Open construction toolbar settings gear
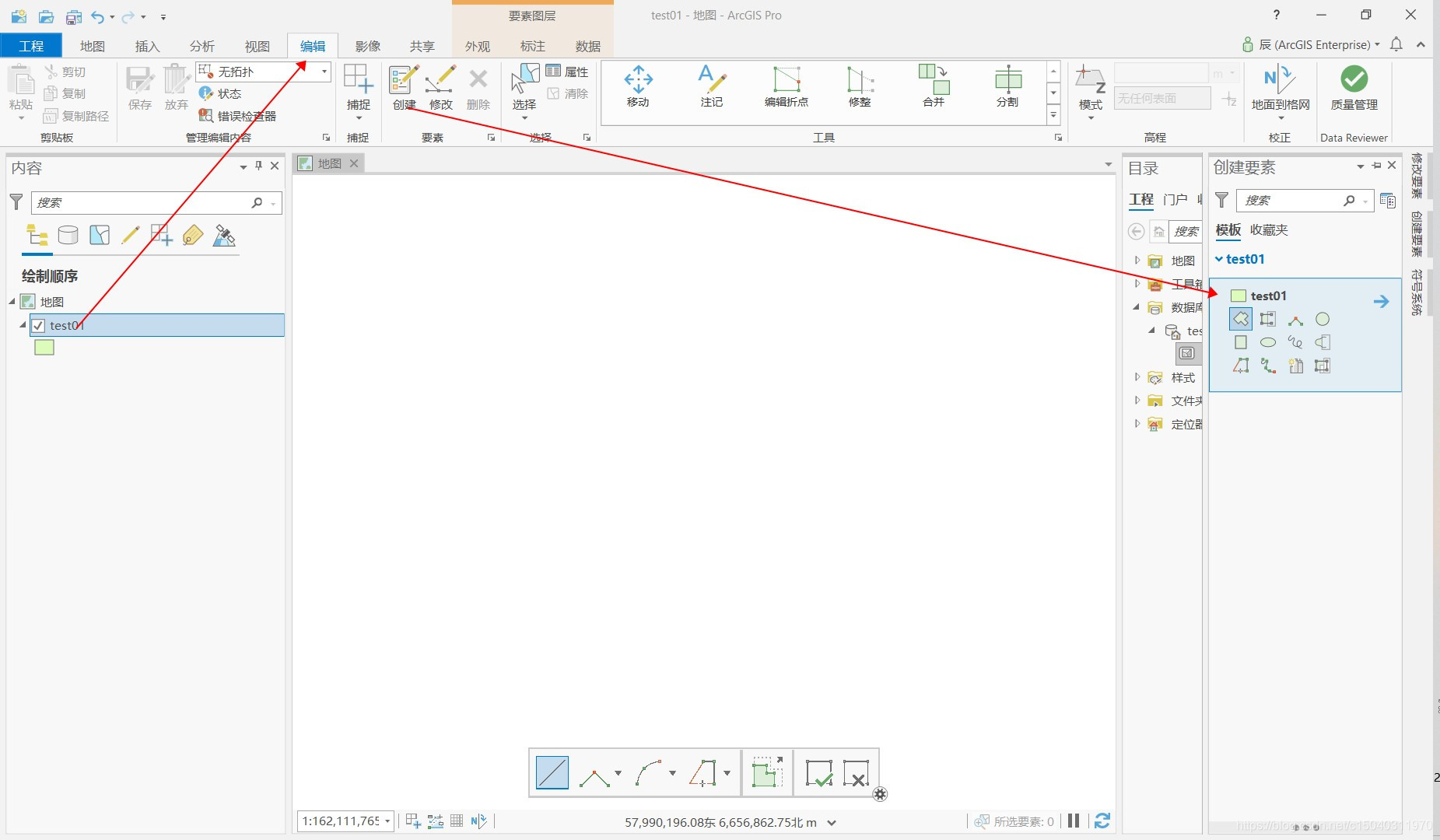The height and width of the screenshot is (840, 1440). pyautogui.click(x=880, y=794)
